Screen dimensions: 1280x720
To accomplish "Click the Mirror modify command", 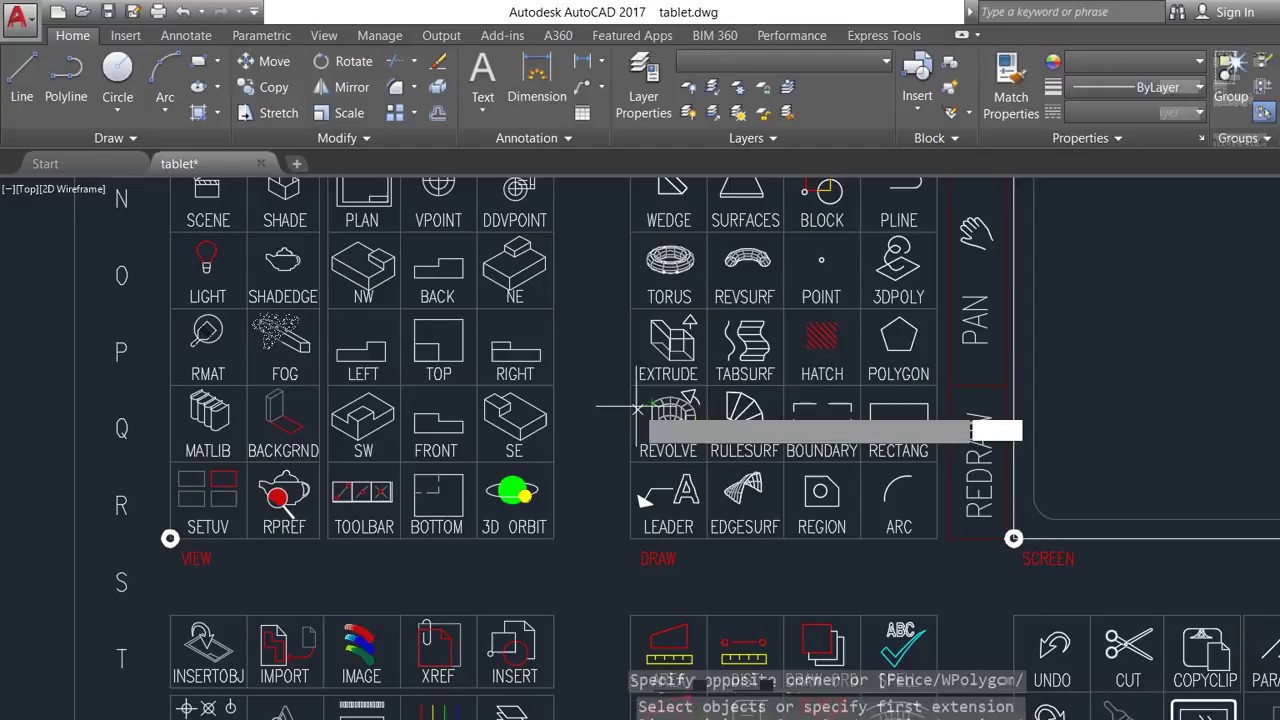I will pyautogui.click(x=341, y=87).
